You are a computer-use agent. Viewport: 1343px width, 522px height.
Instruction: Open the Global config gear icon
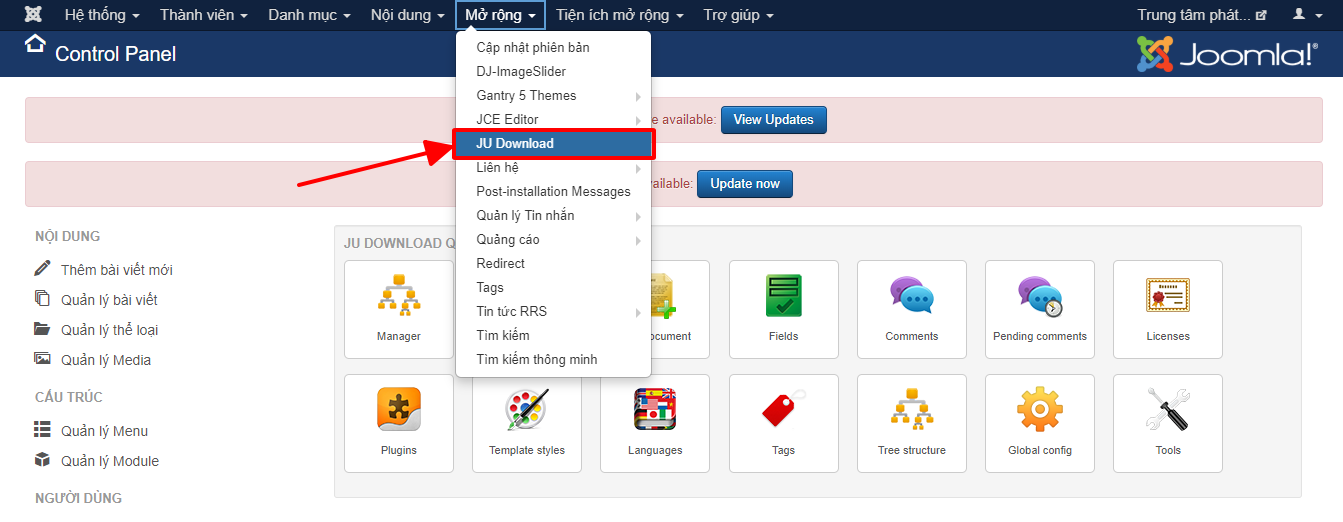coord(1040,423)
